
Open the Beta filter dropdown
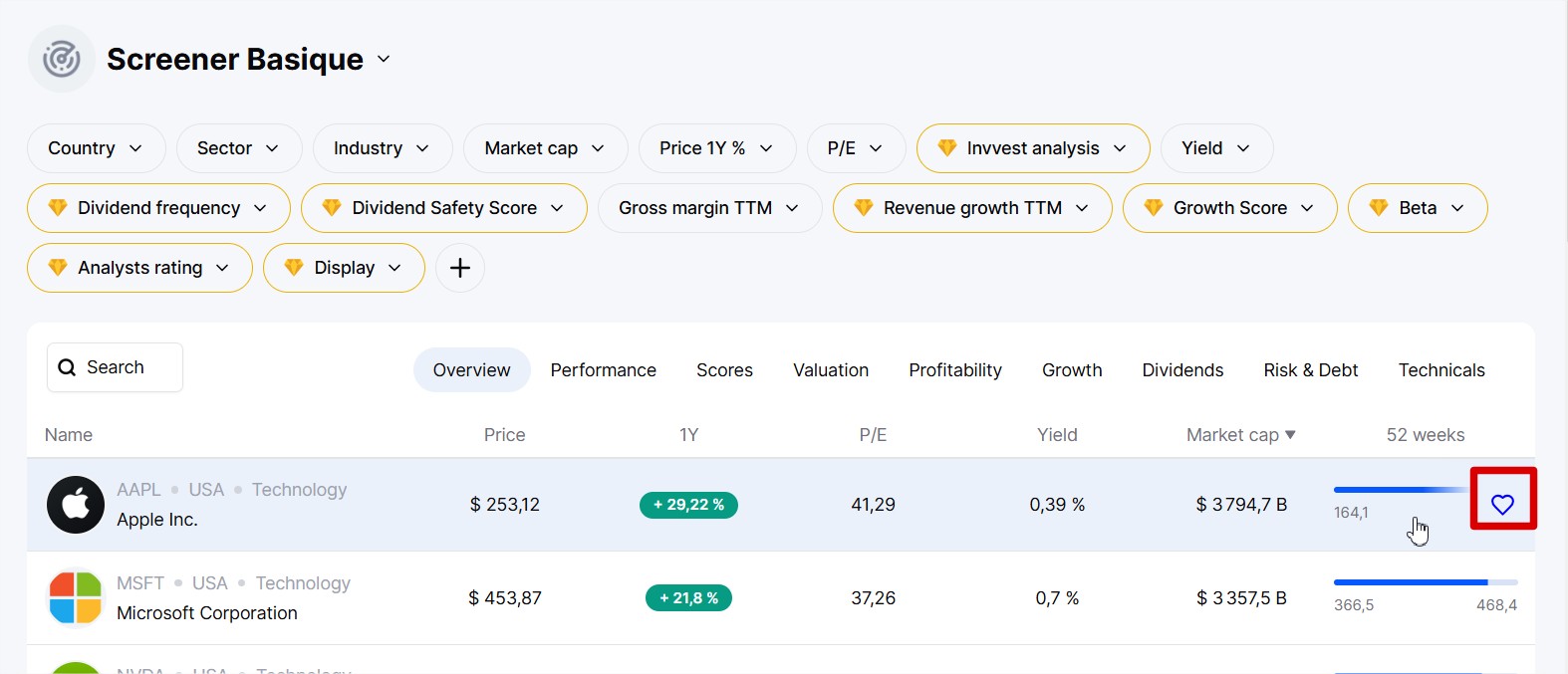point(1418,208)
